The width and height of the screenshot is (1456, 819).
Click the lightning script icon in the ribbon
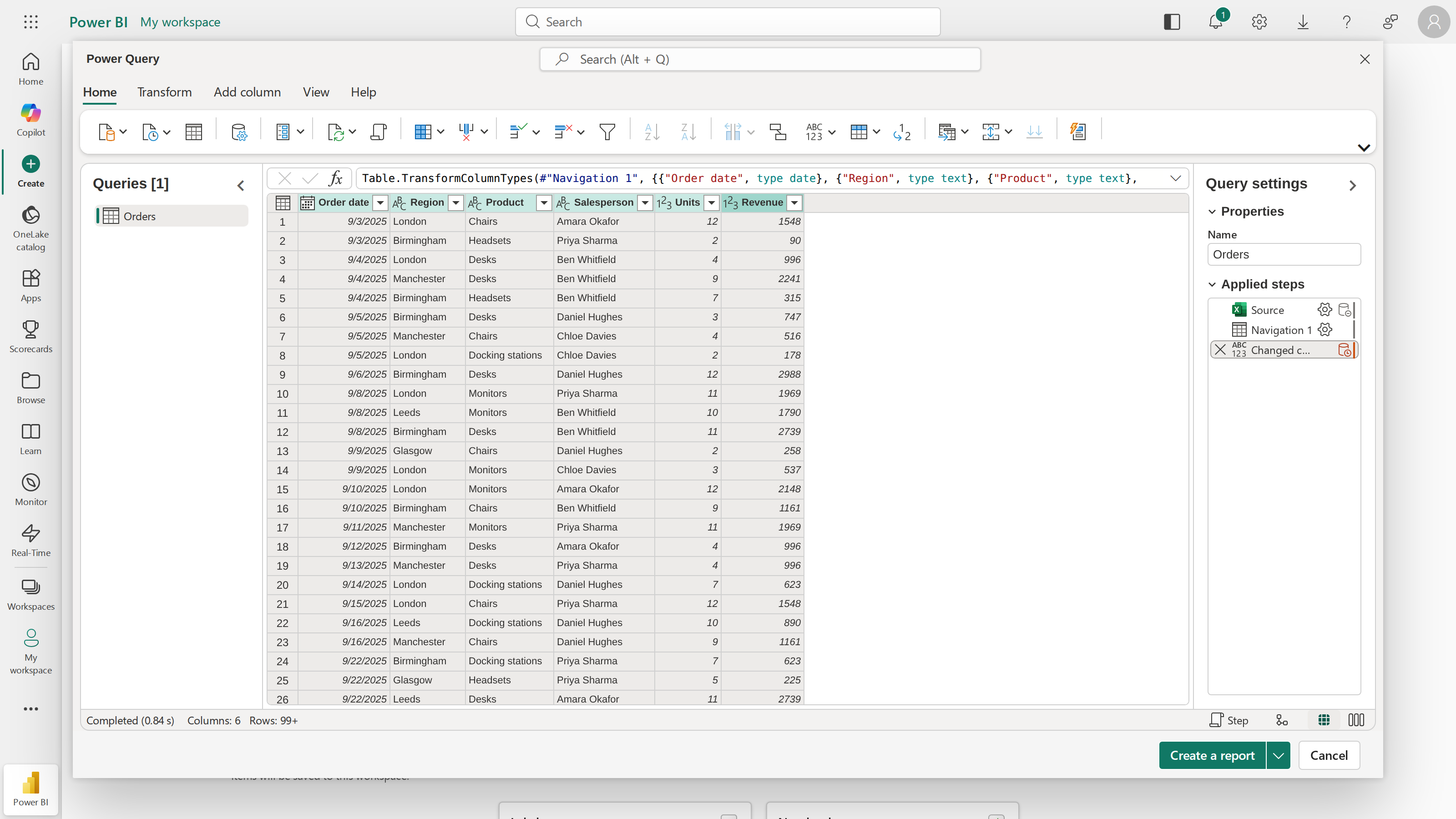(x=1078, y=131)
